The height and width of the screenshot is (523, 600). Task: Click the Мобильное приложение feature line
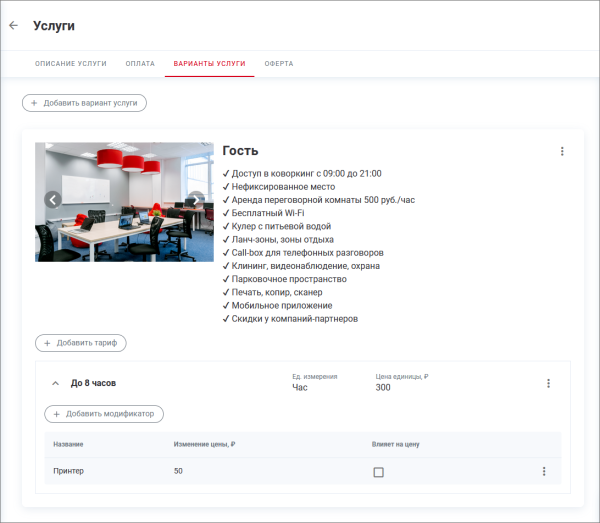pyautogui.click(x=277, y=306)
